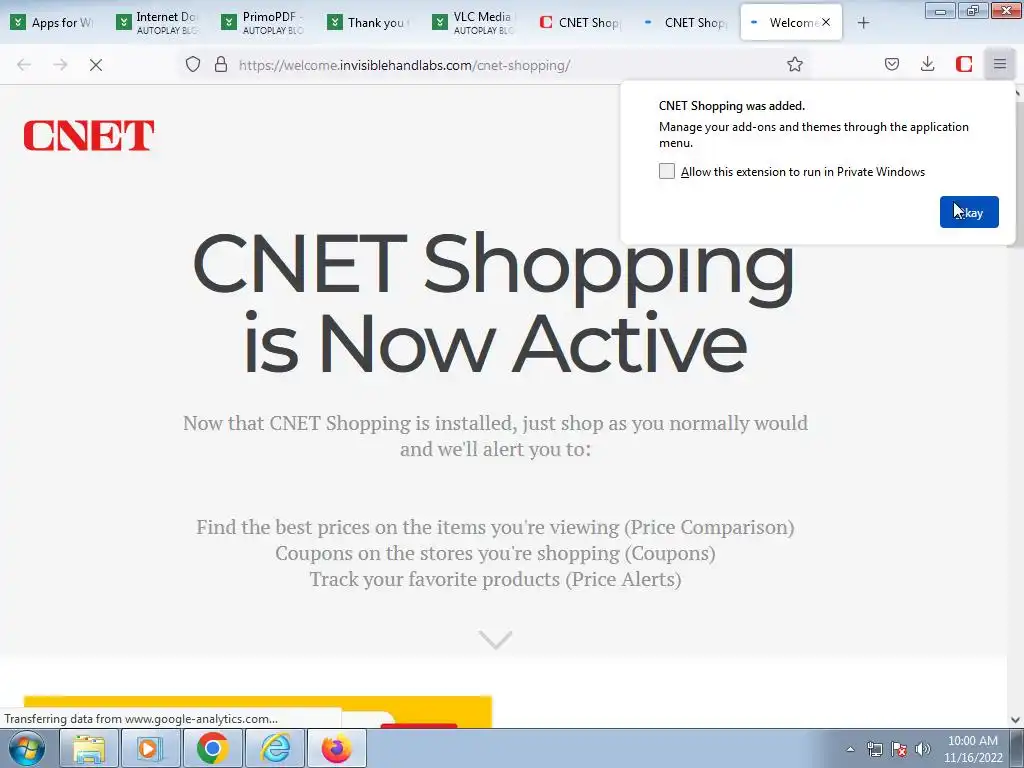This screenshot has height=768, width=1024.
Task: Click the 'CNET Shopping is Now Active' headline
Action: click(x=494, y=302)
